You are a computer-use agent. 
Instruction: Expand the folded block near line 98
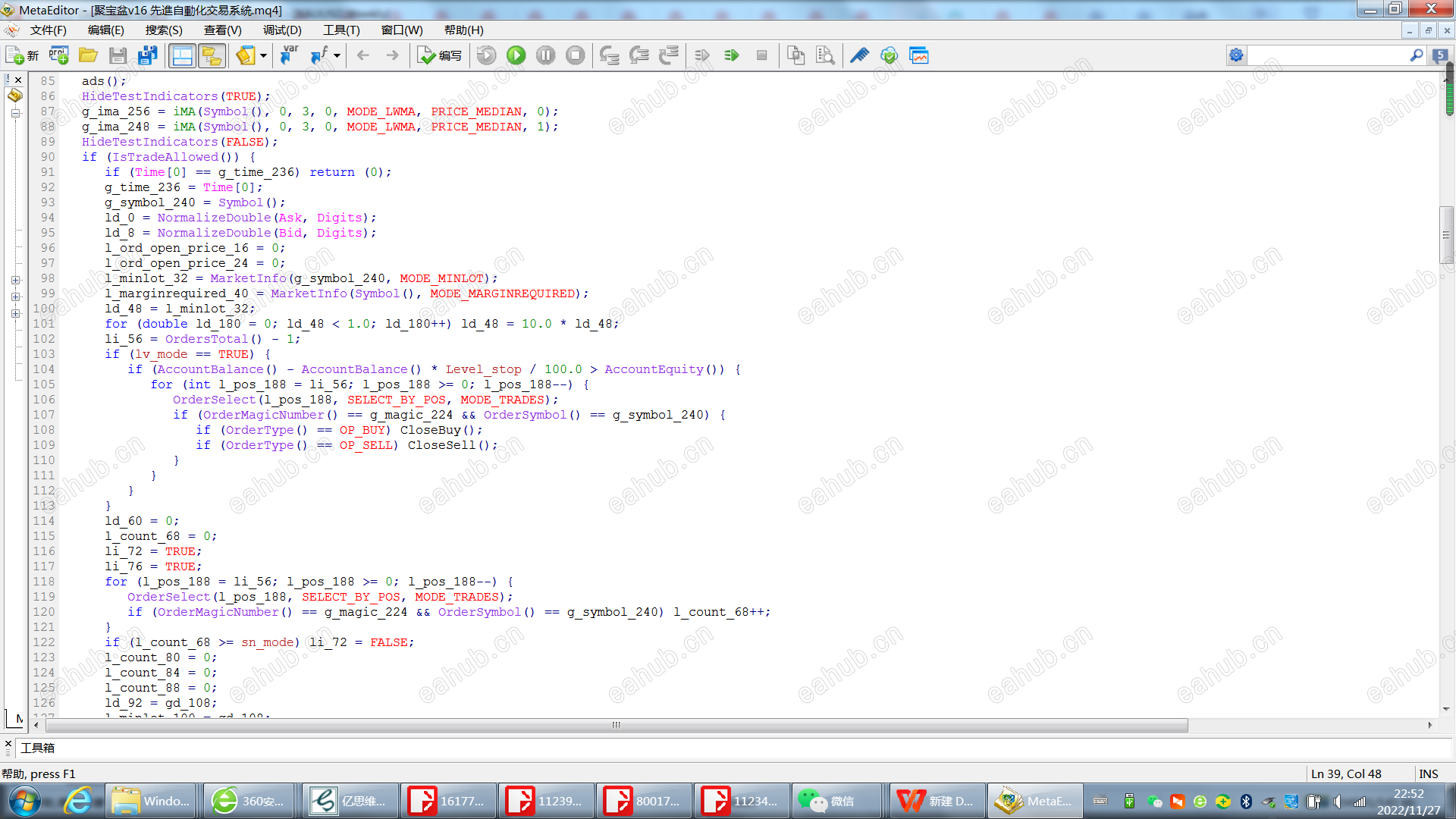[15, 280]
